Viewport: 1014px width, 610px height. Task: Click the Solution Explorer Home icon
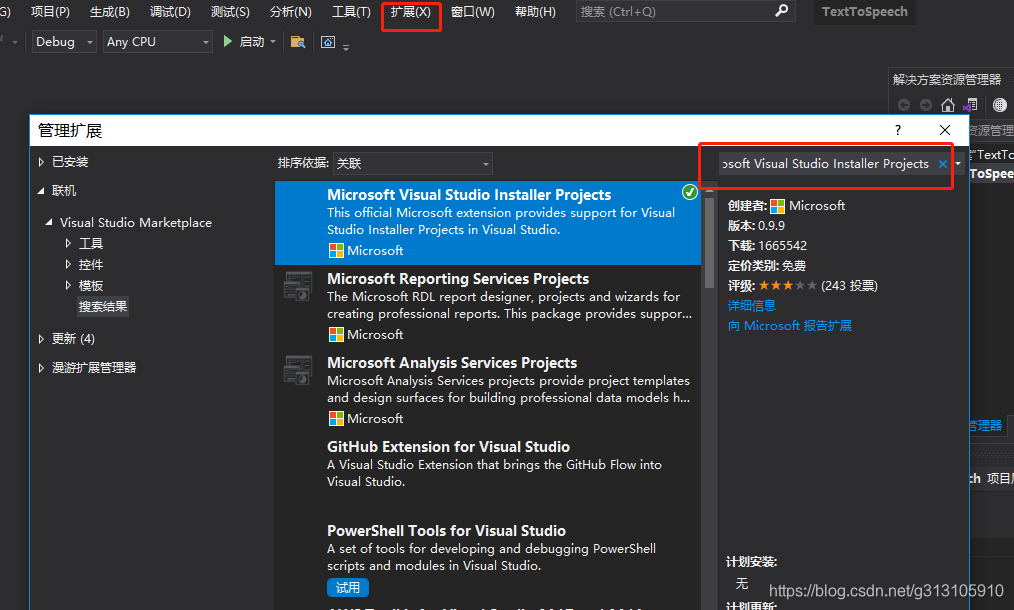point(947,105)
